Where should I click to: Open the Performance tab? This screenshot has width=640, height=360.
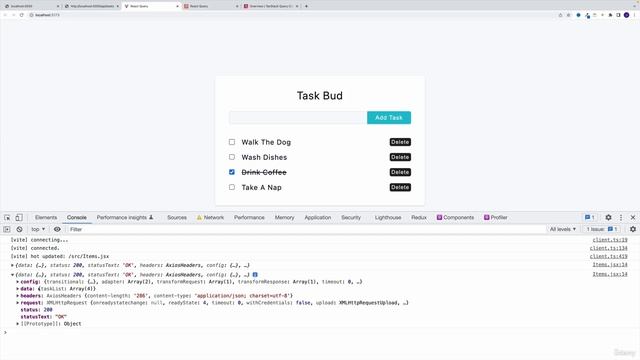249,218
